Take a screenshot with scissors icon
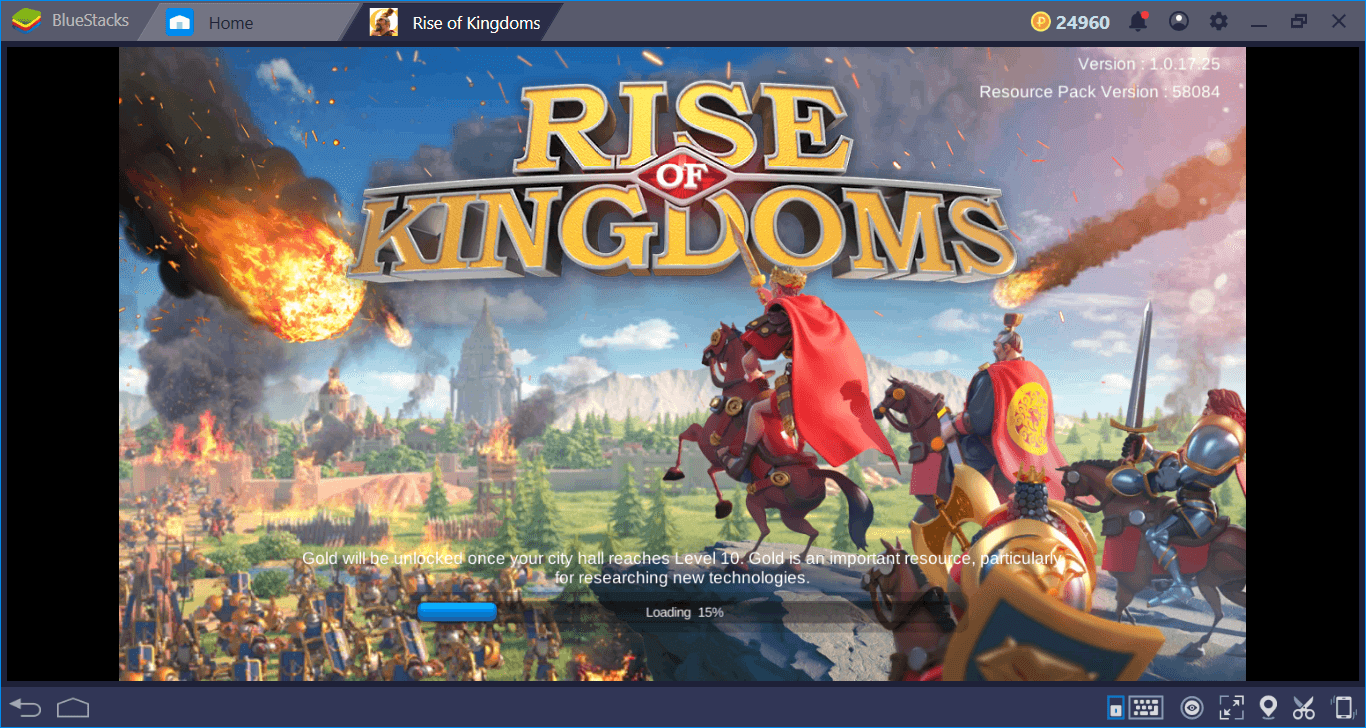 1304,708
